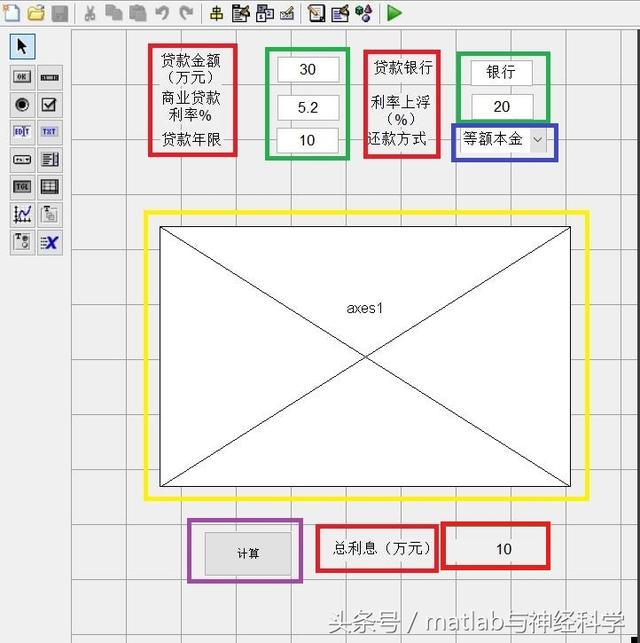This screenshot has width=640, height=643.
Task: Pick the Listbox palette tool
Action: click(x=50, y=160)
